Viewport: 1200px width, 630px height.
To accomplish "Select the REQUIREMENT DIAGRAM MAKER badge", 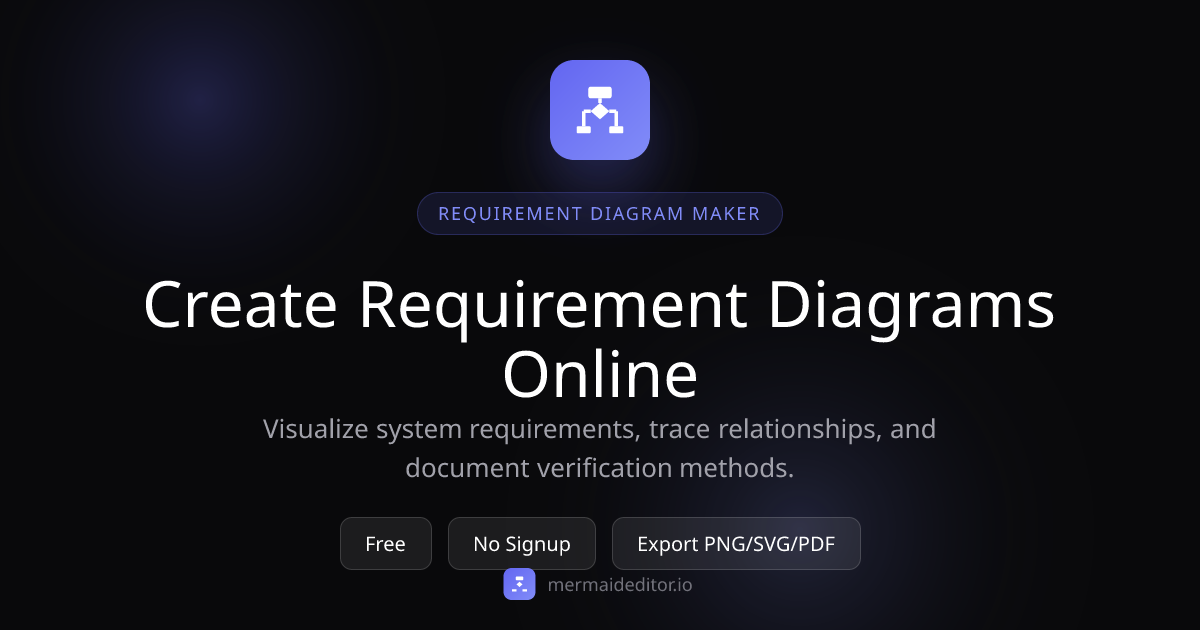I will coord(600,214).
